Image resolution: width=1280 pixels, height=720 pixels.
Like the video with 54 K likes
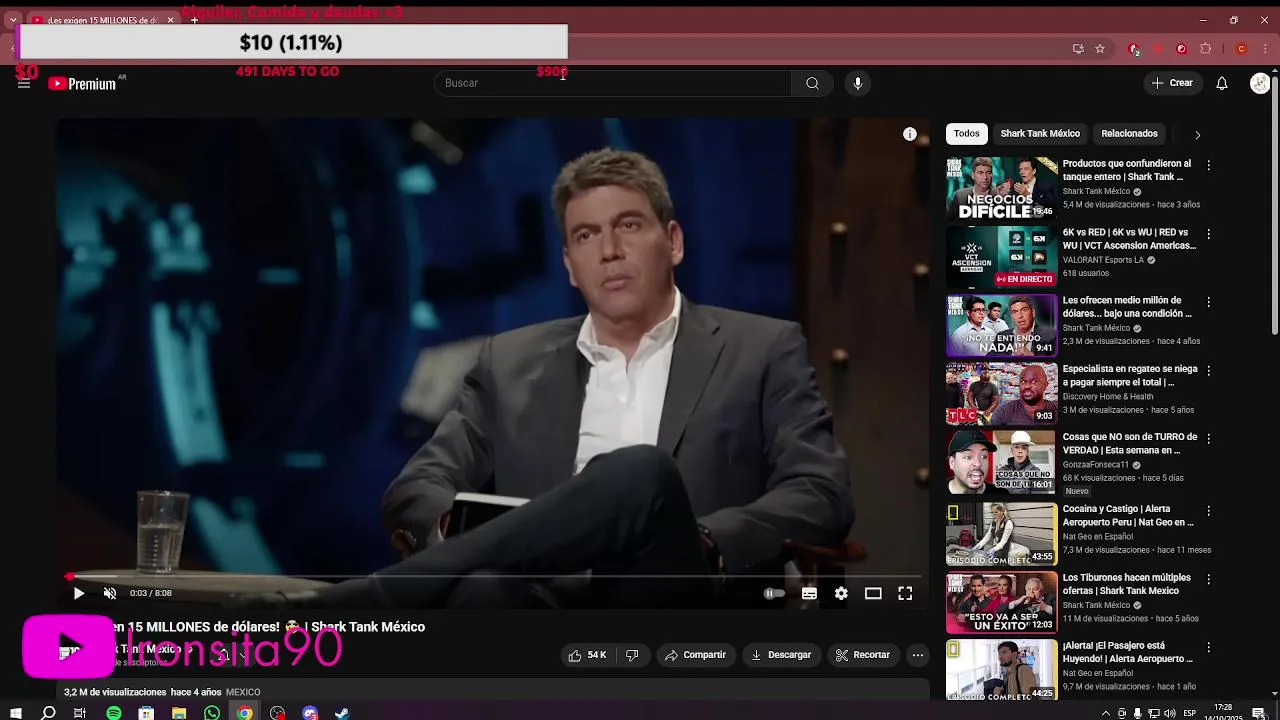point(587,655)
